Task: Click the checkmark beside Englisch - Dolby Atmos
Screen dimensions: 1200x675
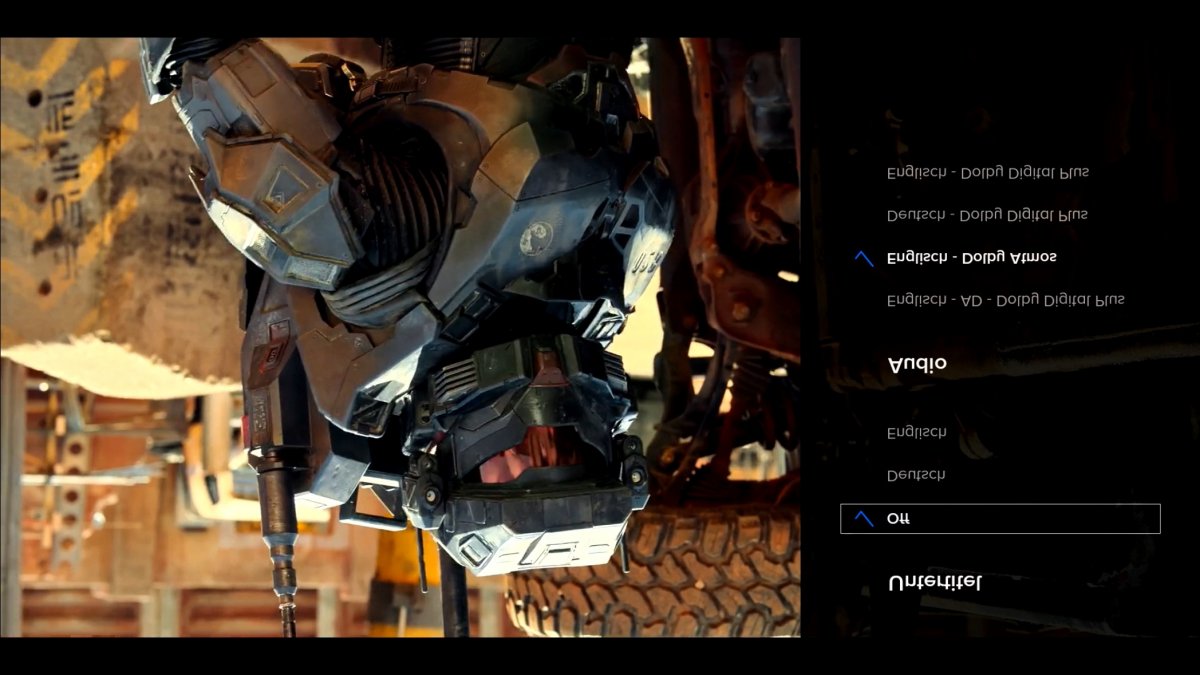Action: (x=865, y=258)
